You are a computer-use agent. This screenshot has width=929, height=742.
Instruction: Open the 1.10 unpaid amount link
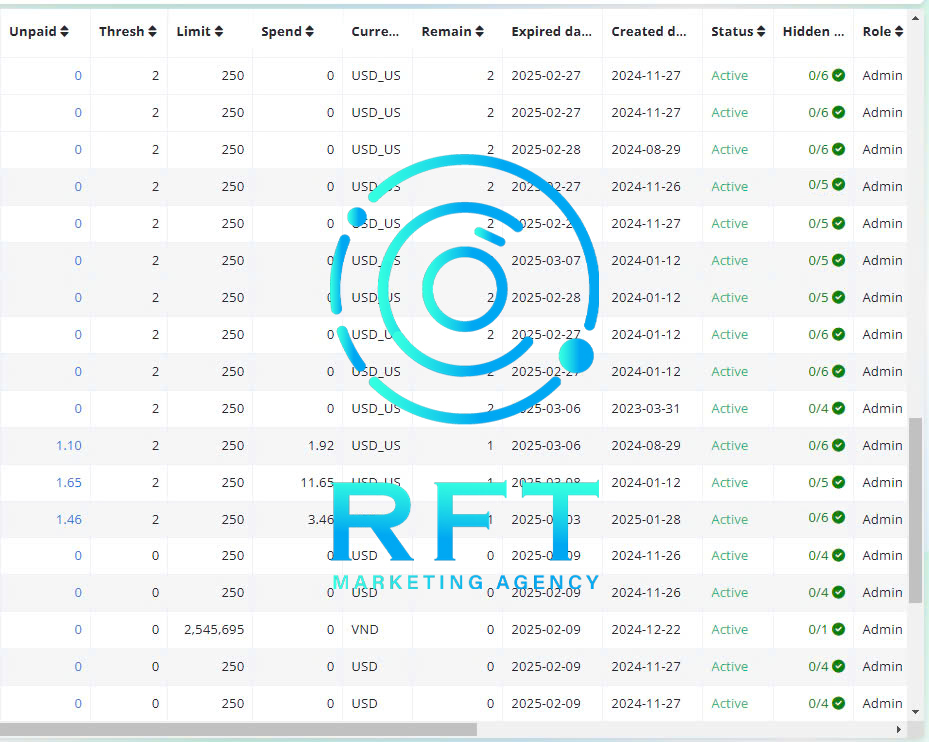tap(69, 446)
